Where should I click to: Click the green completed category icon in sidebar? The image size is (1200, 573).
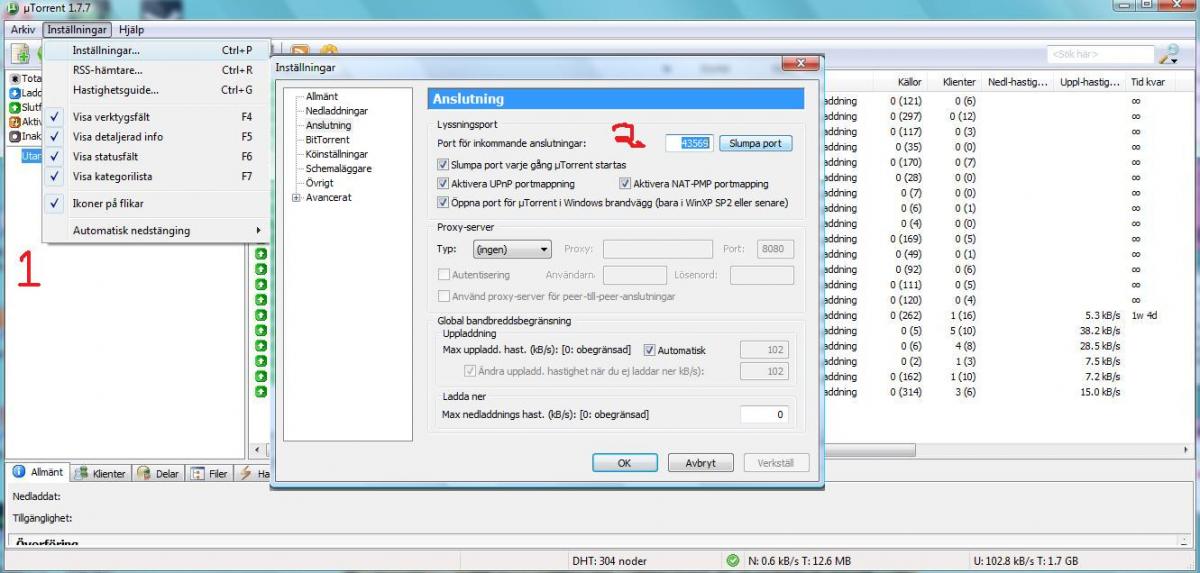click(x=15, y=107)
